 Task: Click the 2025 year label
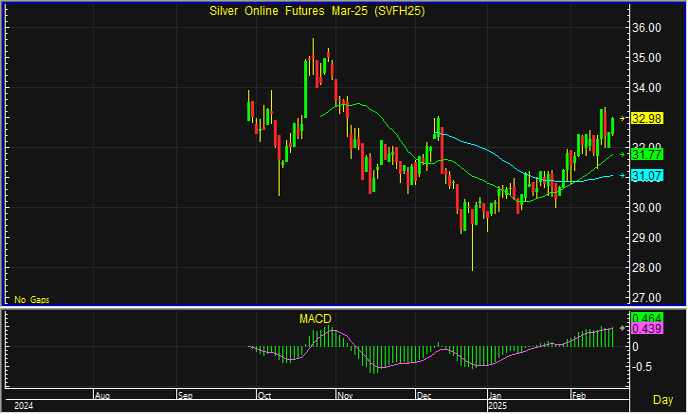click(x=497, y=406)
